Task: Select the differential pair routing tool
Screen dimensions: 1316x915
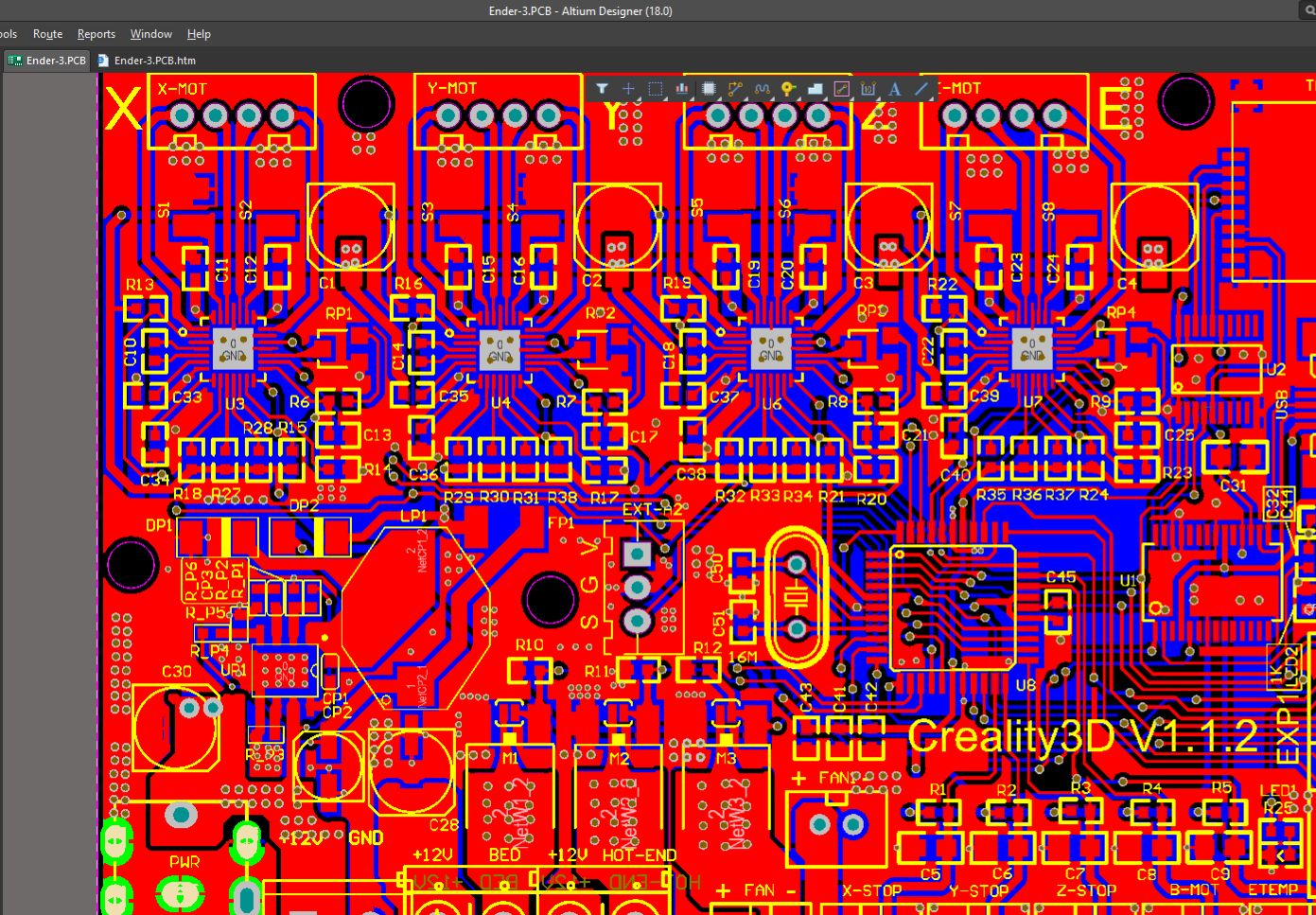Action: tap(763, 88)
